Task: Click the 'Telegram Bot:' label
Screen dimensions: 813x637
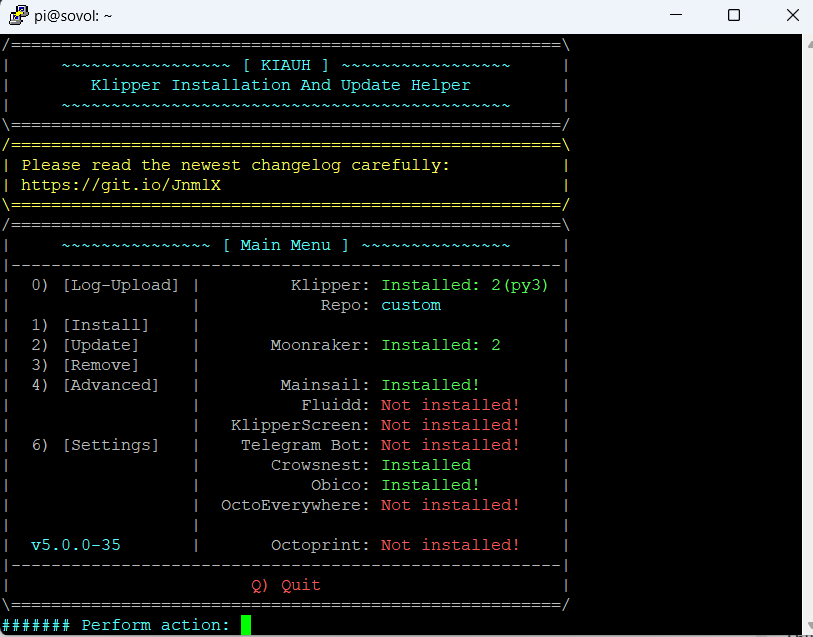Action: [x=305, y=445]
